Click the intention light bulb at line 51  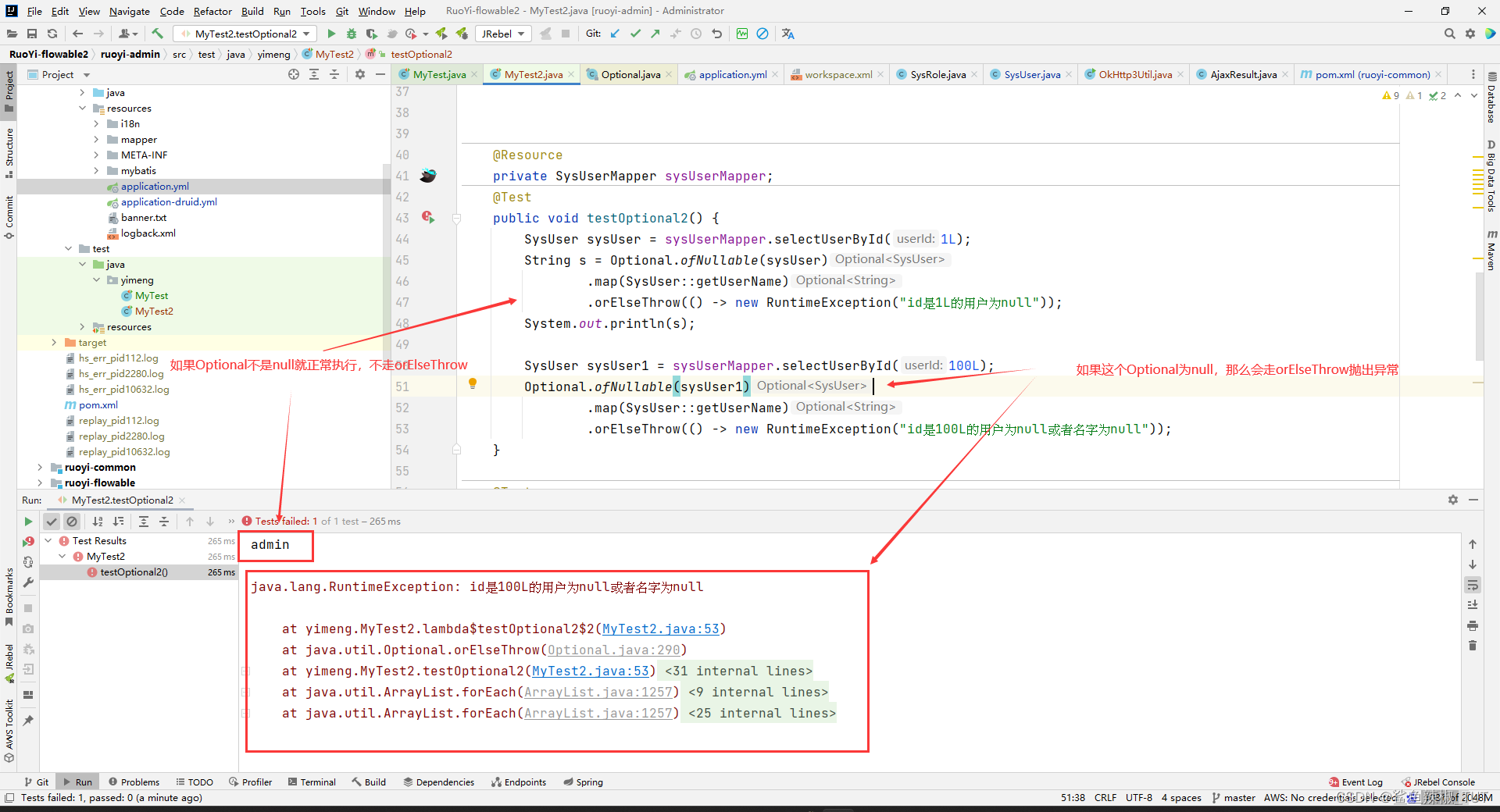click(473, 383)
